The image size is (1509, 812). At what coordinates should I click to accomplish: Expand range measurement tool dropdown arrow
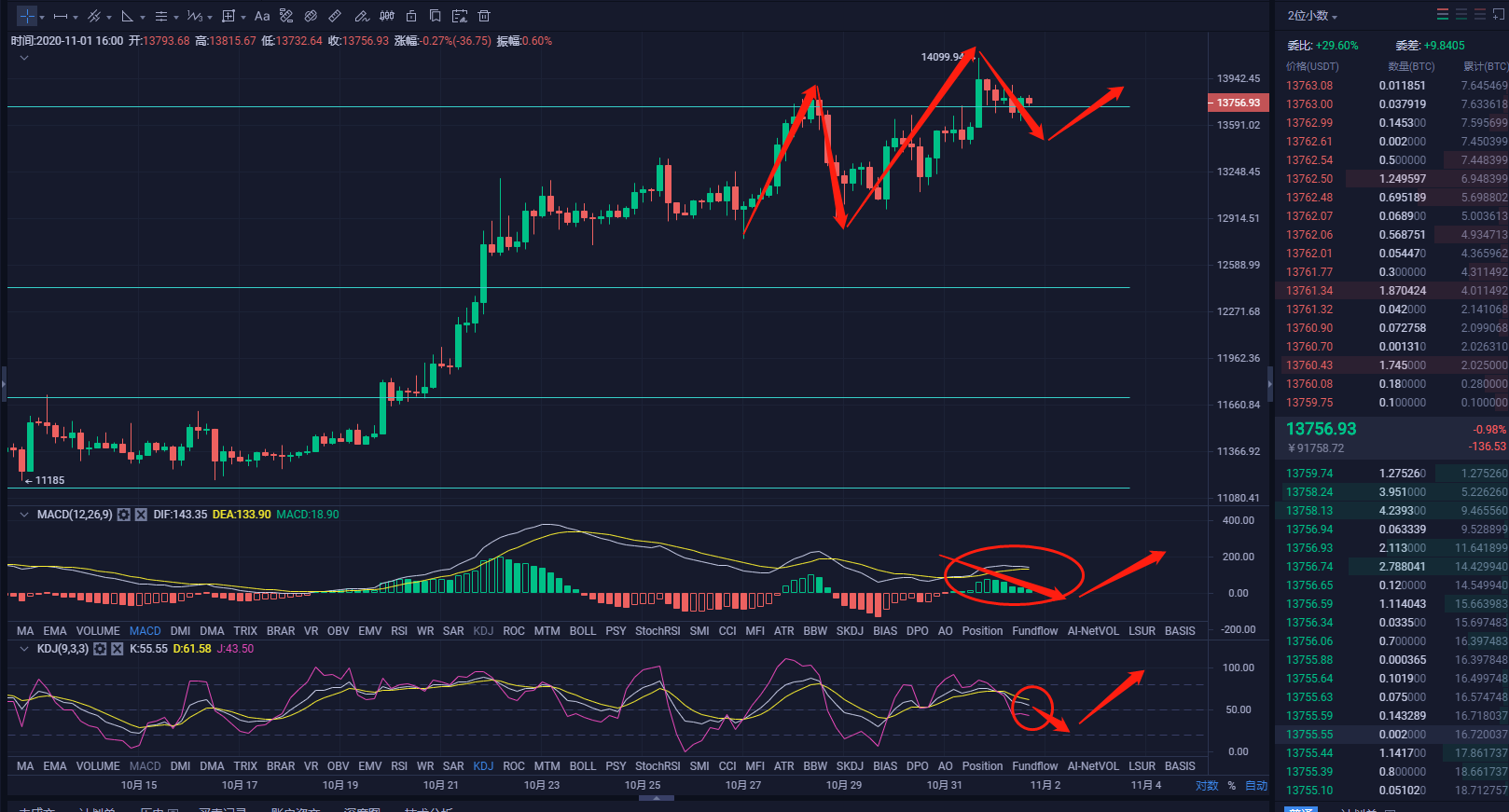[x=243, y=17]
